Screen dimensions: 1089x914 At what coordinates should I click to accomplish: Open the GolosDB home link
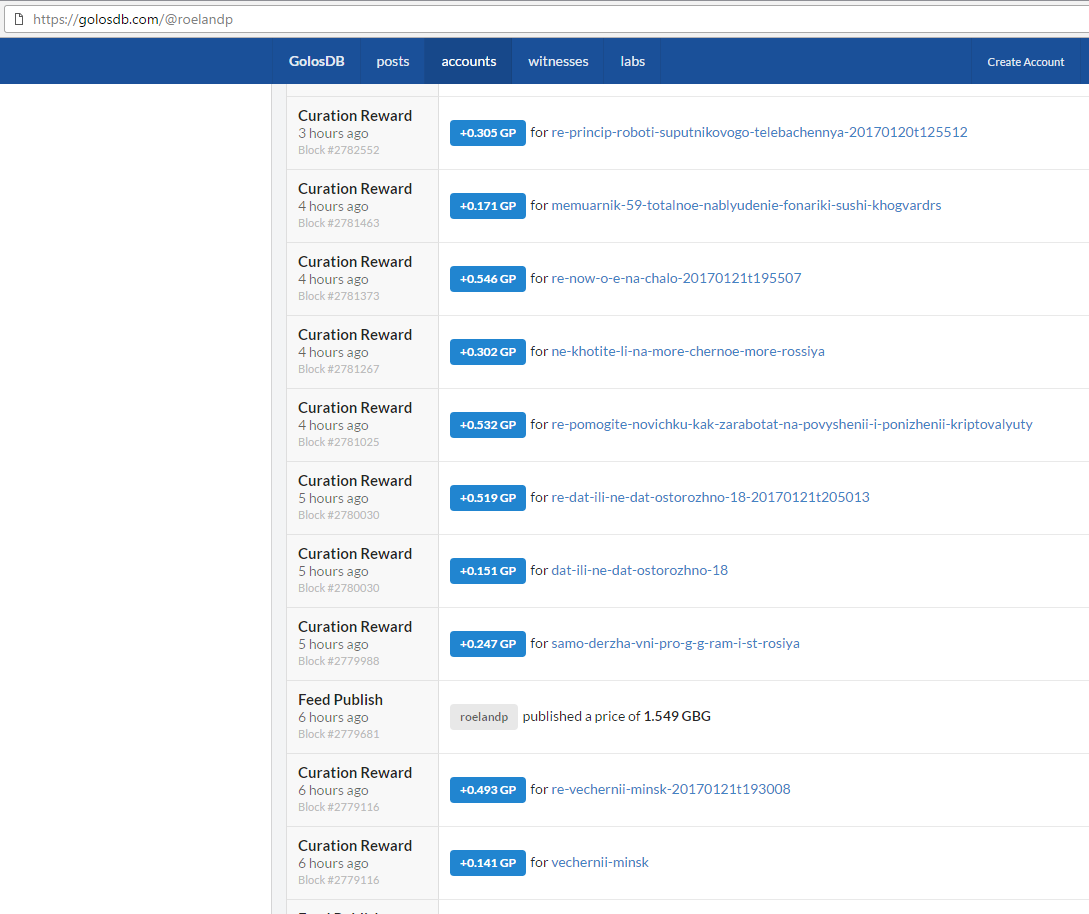click(316, 61)
